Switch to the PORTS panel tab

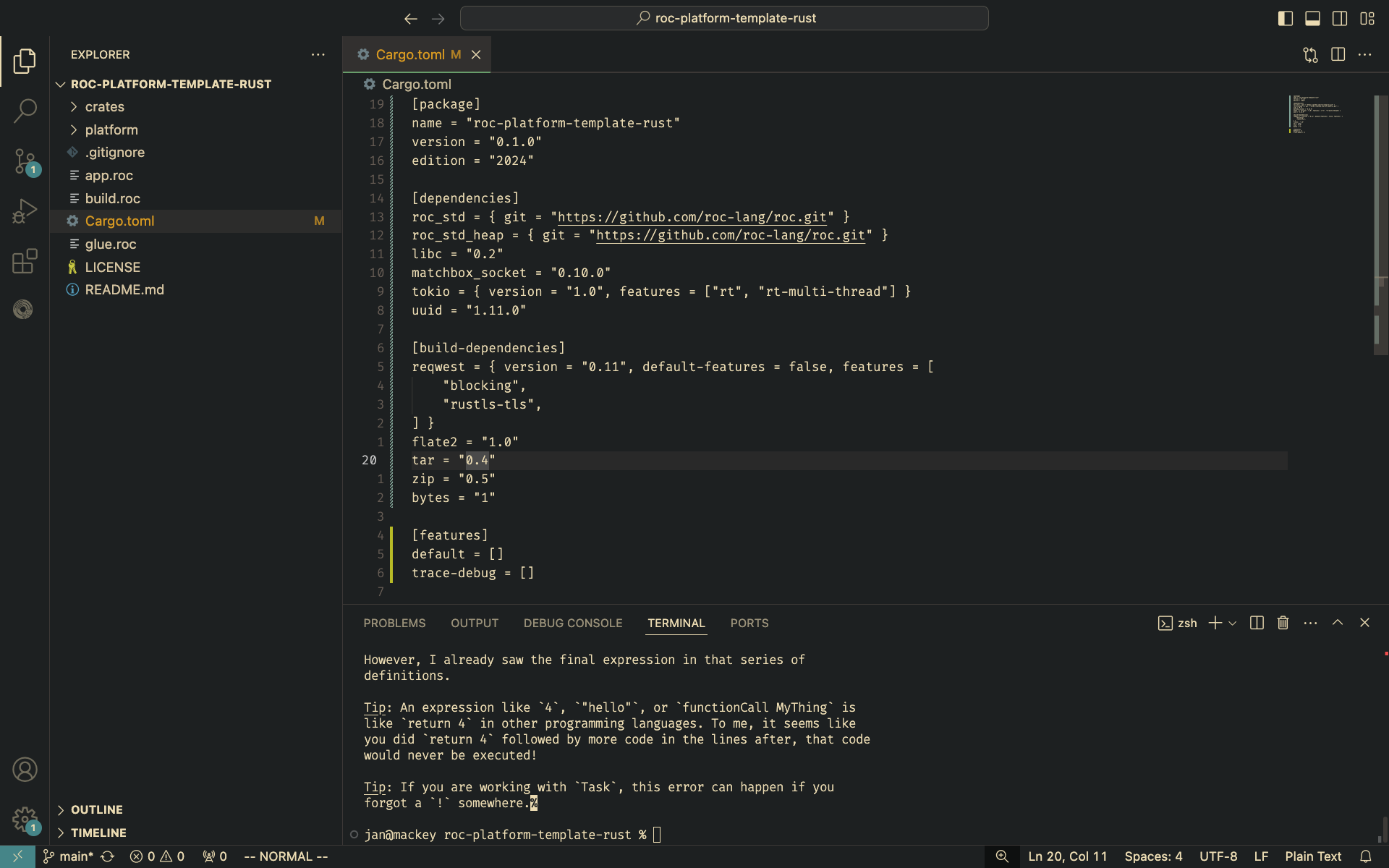point(749,624)
